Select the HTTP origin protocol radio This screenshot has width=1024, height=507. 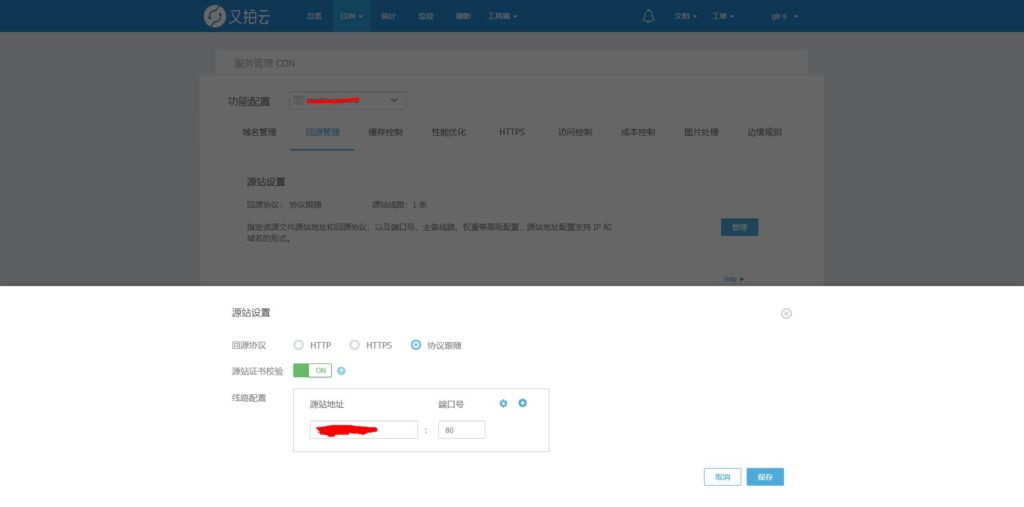pyautogui.click(x=298, y=345)
